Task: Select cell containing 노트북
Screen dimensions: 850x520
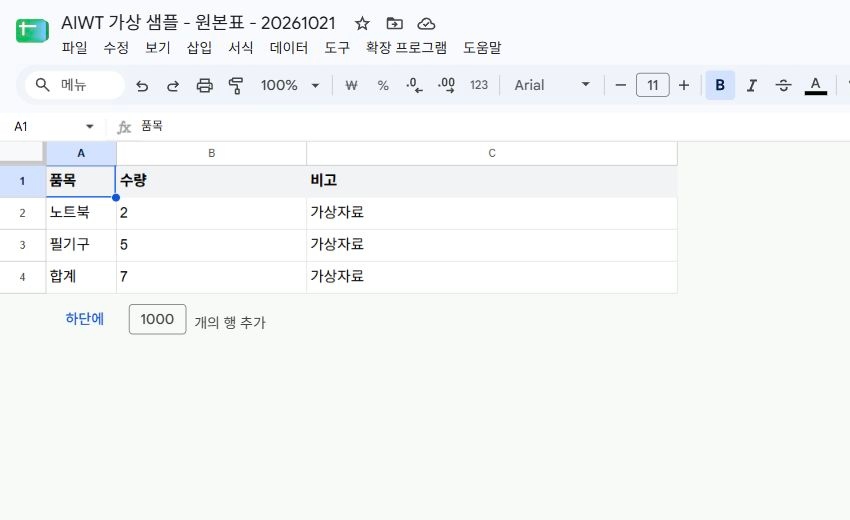Action: click(x=81, y=213)
